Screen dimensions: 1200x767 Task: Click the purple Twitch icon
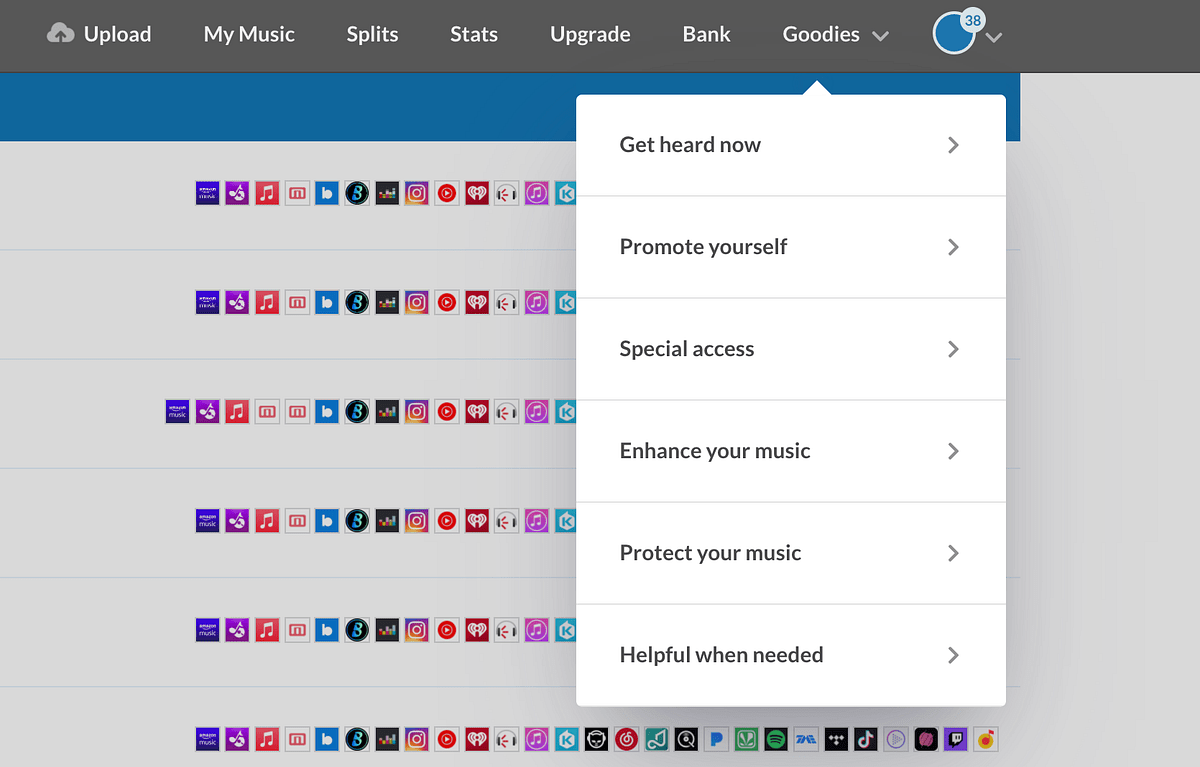(x=955, y=740)
